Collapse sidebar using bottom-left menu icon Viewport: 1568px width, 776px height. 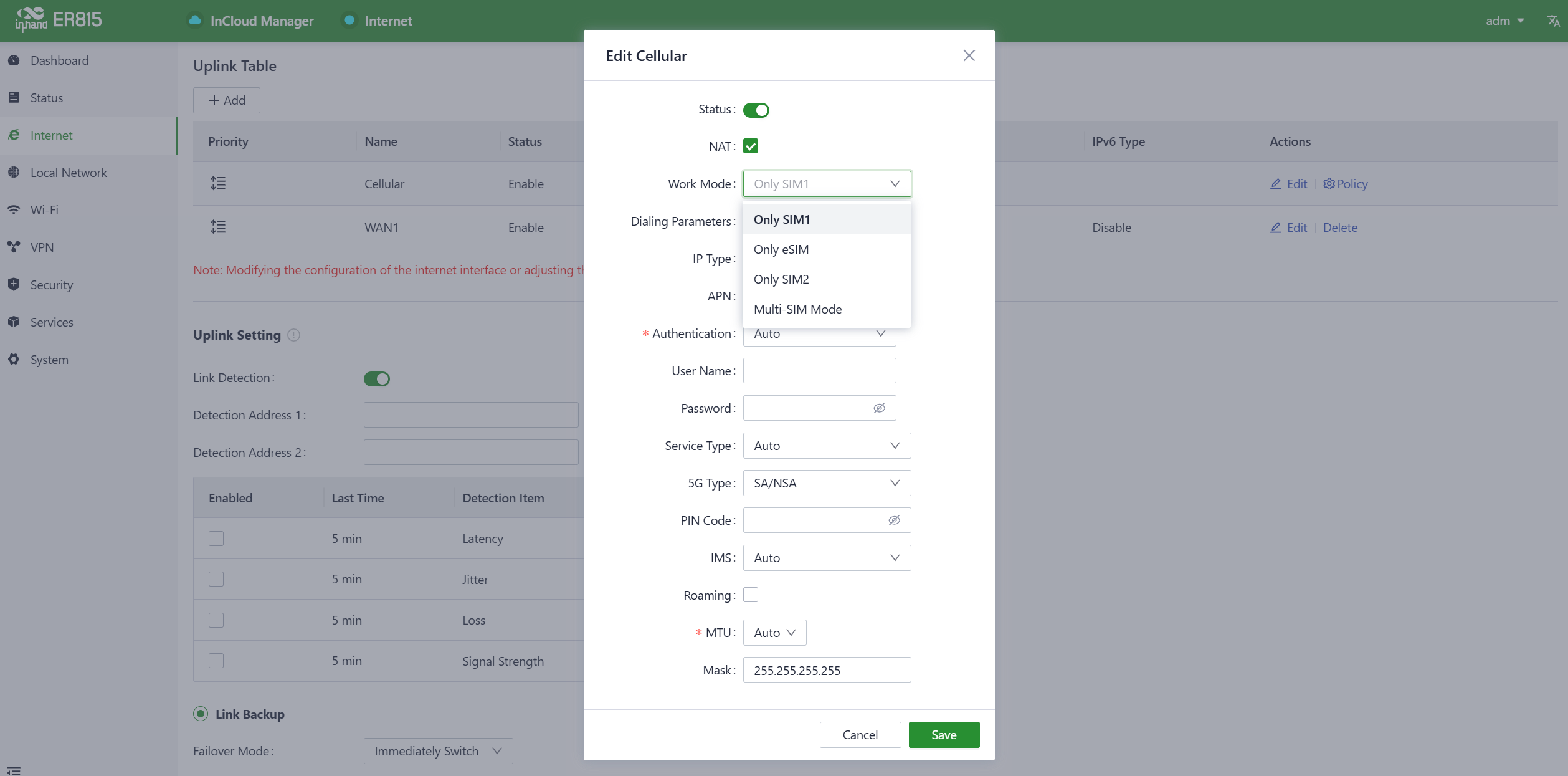click(14, 770)
